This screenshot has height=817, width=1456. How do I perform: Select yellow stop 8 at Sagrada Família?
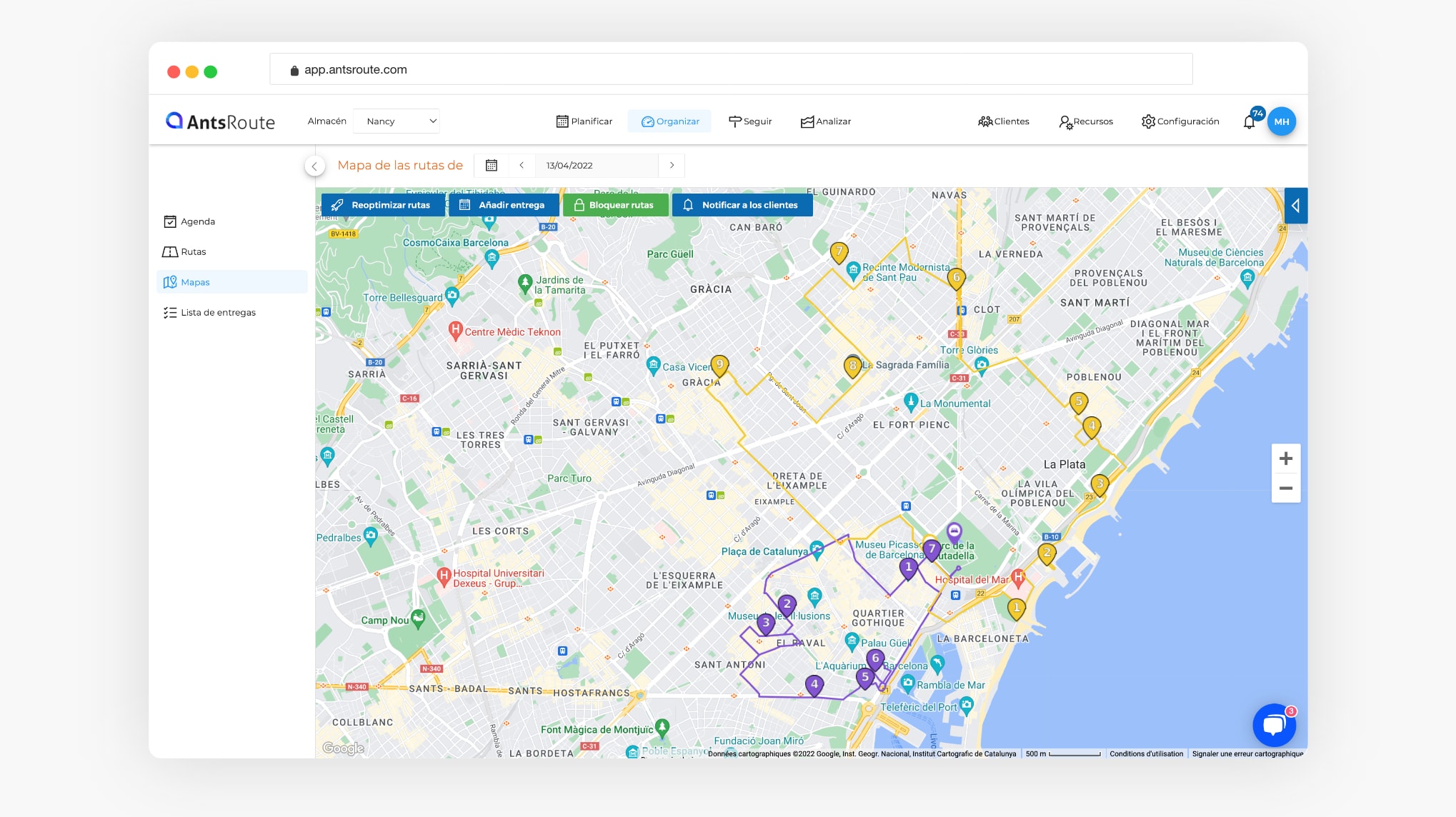852,366
